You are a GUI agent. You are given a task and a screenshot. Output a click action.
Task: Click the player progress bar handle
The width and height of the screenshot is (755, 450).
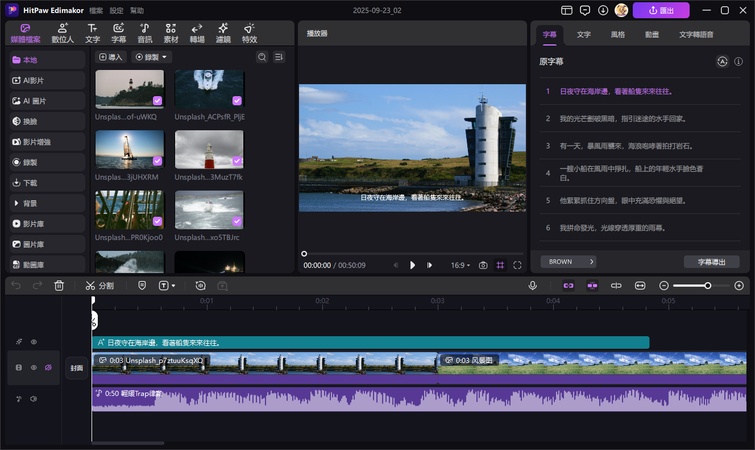pyautogui.click(x=304, y=254)
